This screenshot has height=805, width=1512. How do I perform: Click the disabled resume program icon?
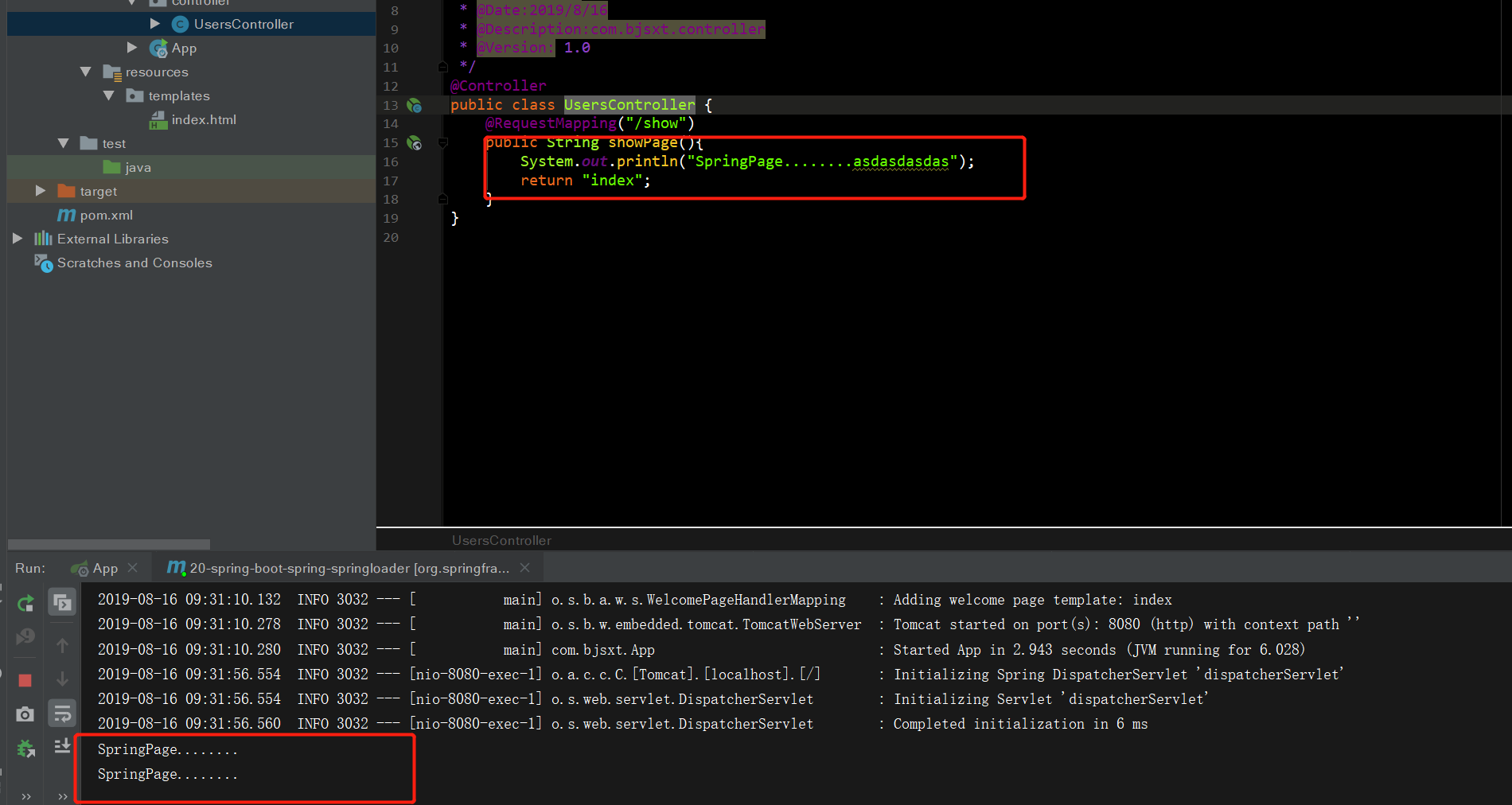(x=25, y=636)
